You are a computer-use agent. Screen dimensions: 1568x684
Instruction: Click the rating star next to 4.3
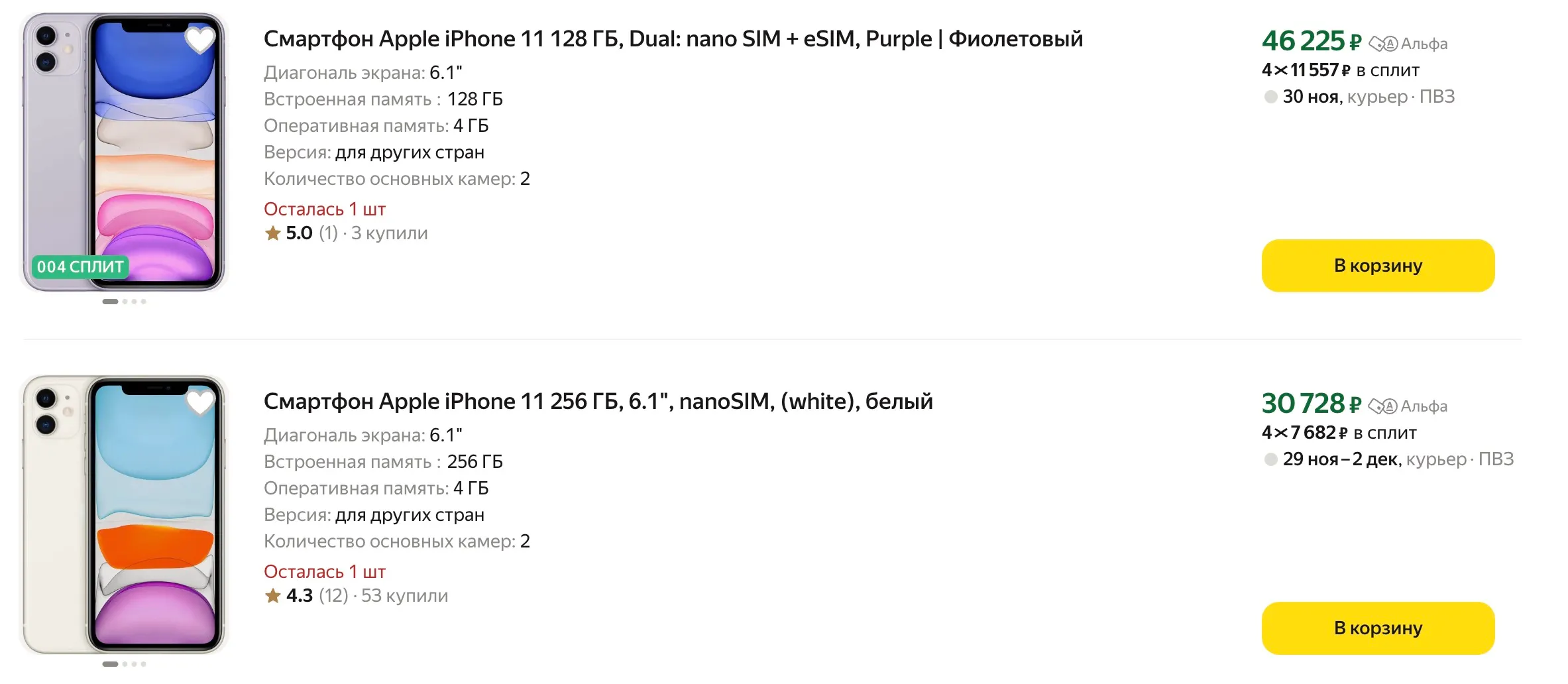click(x=272, y=596)
